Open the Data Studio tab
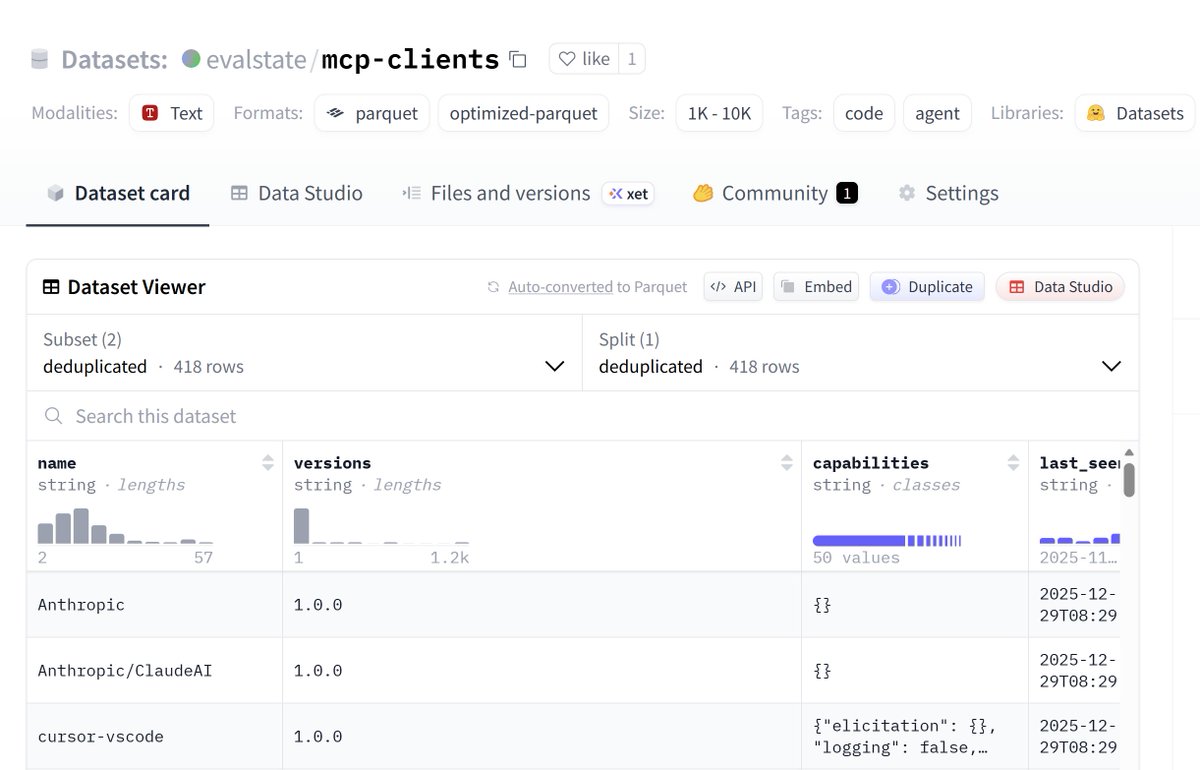This screenshot has height=770, width=1200. (x=296, y=193)
